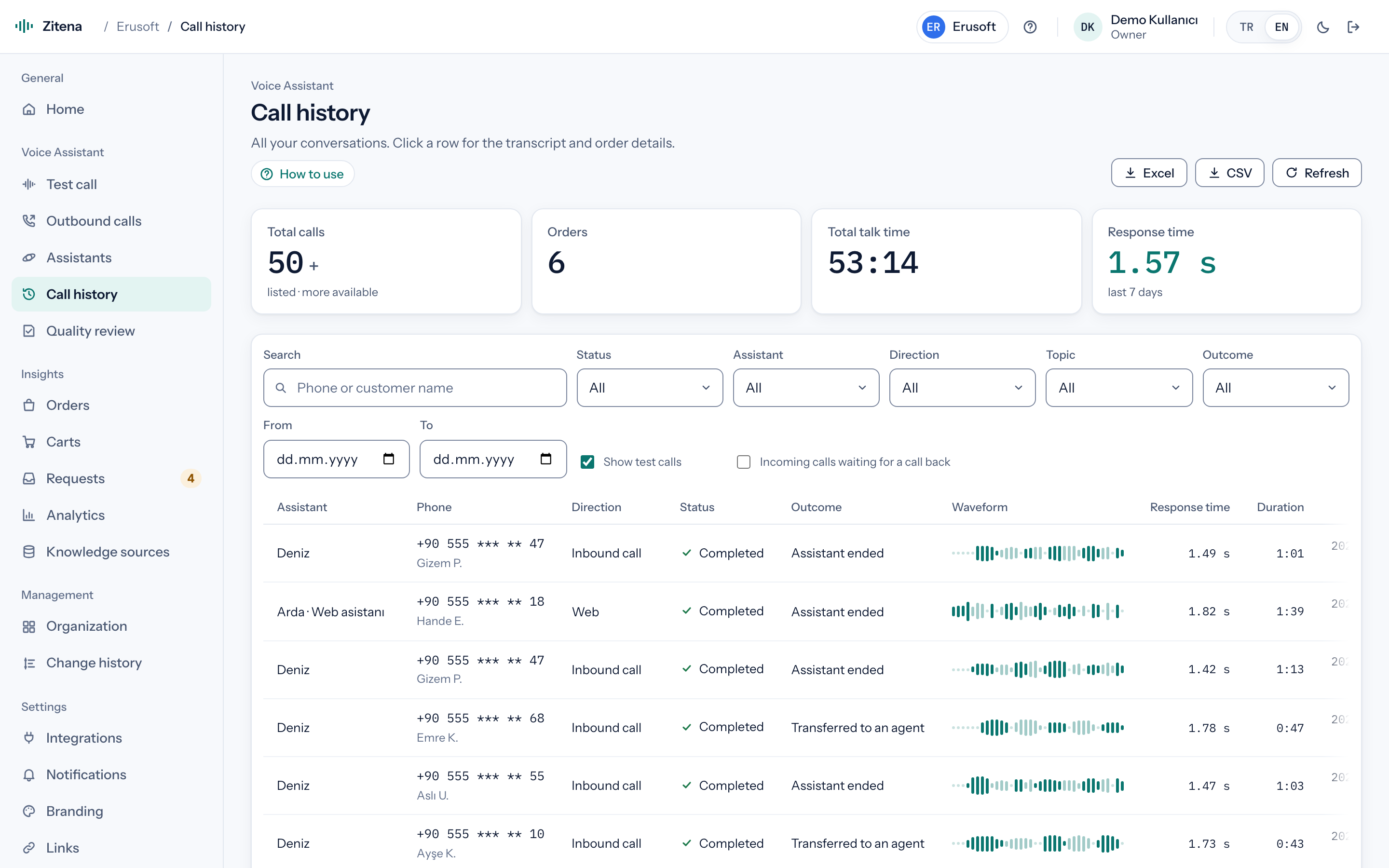
Task: Switch language to TR
Action: coord(1246,27)
